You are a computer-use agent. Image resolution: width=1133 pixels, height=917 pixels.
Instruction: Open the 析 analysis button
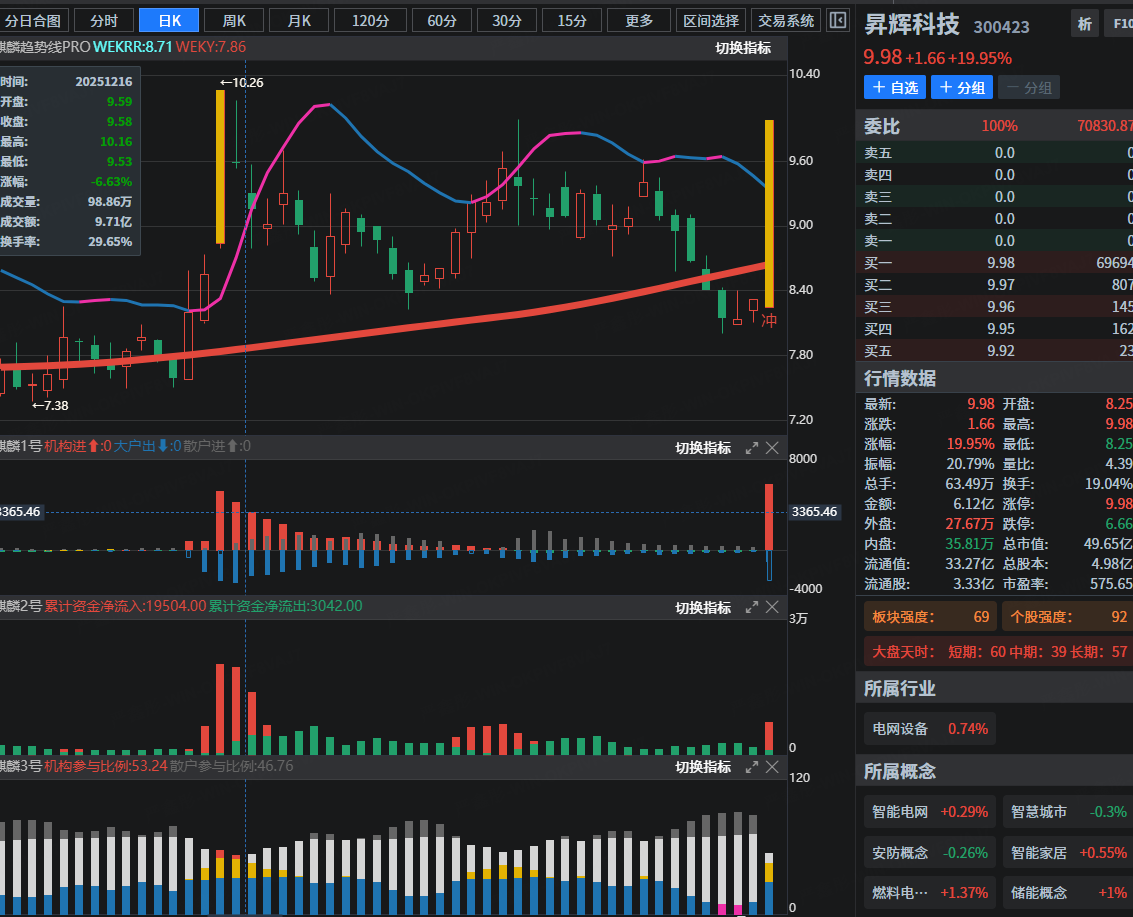tap(1084, 25)
